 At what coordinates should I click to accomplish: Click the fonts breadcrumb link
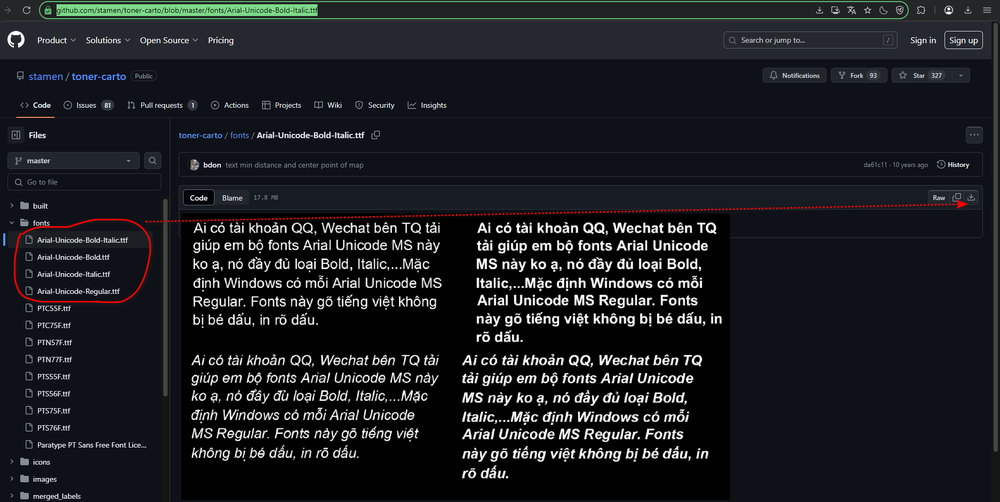click(239, 135)
